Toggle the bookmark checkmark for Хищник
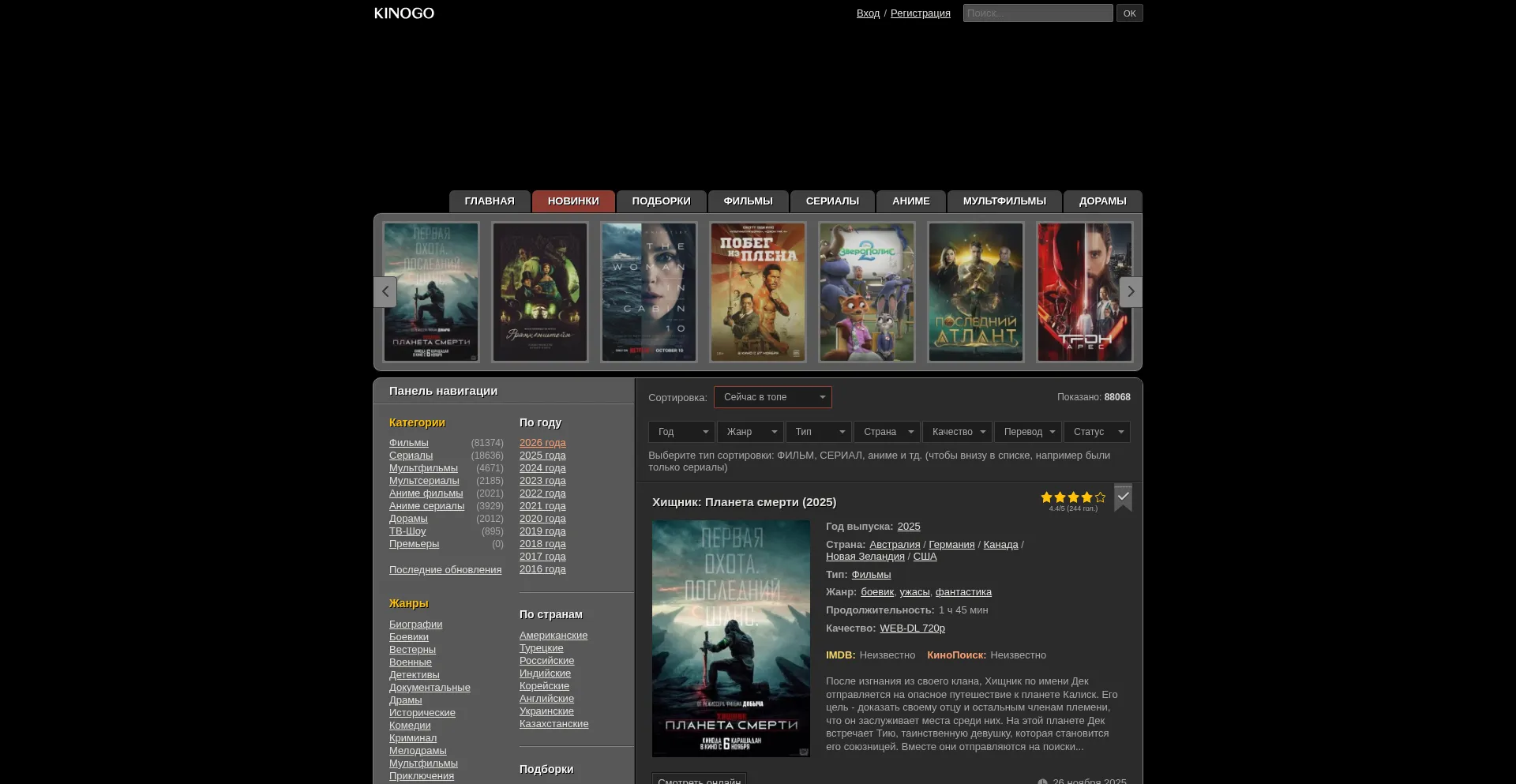Screen dimensions: 1516x784 click(1123, 497)
